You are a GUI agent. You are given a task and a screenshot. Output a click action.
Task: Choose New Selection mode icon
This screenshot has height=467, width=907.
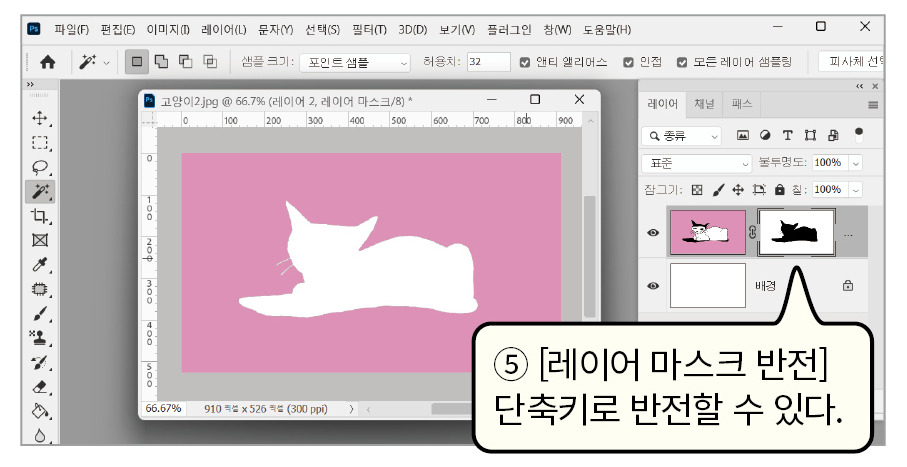click(137, 61)
